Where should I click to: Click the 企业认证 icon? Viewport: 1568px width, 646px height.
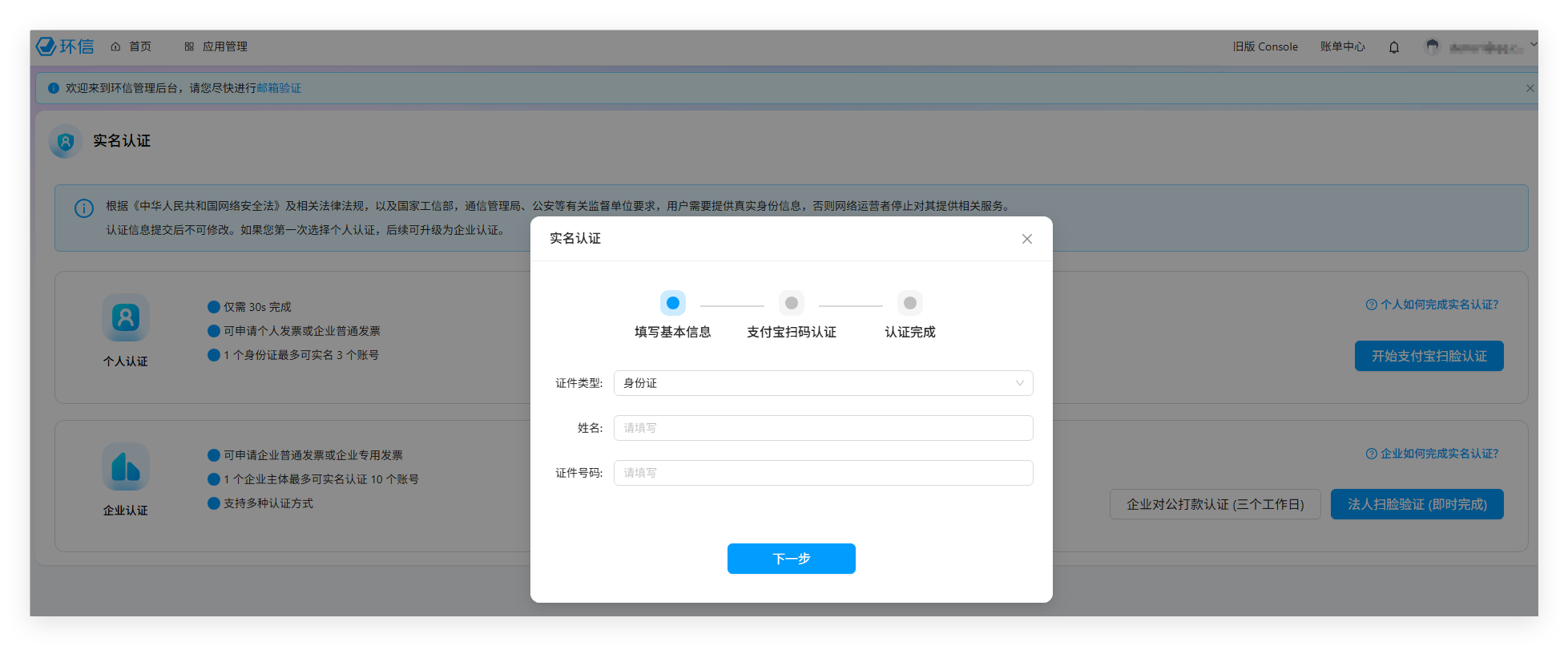pos(126,467)
